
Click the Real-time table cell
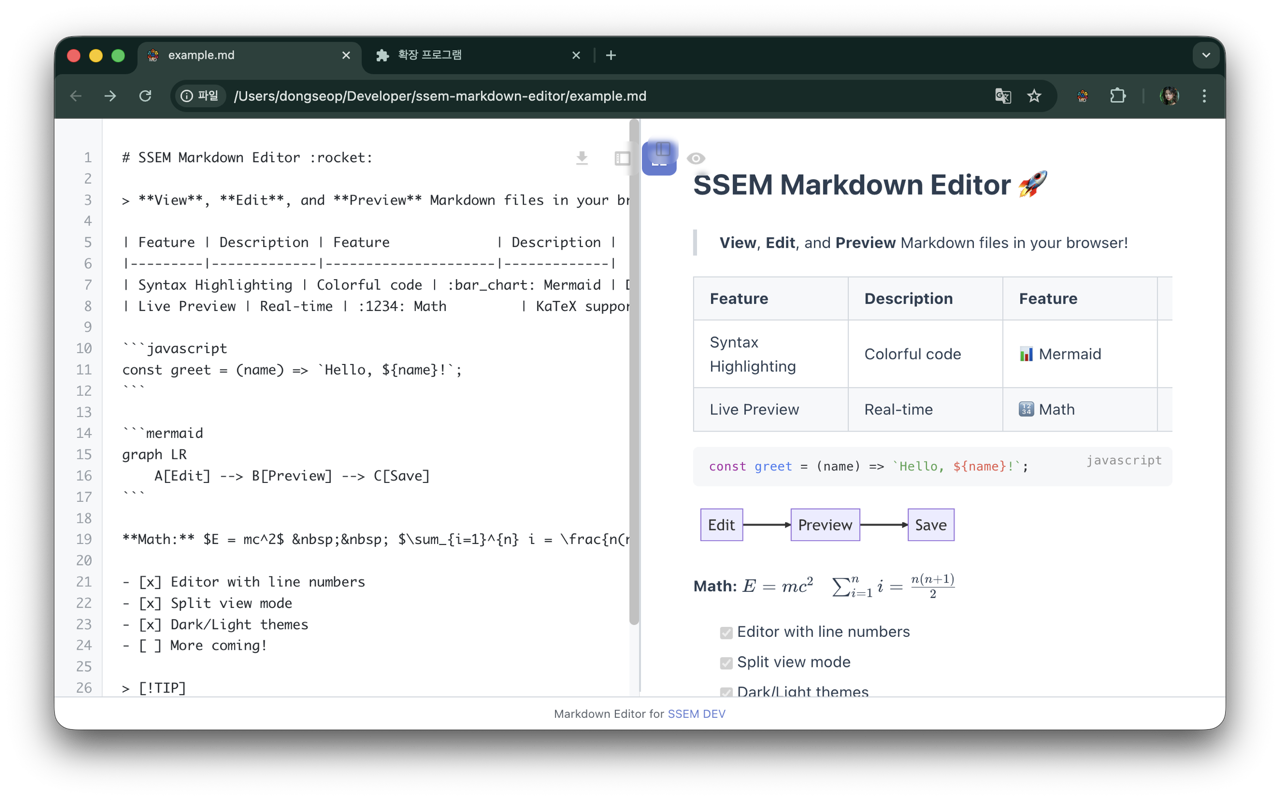(926, 409)
